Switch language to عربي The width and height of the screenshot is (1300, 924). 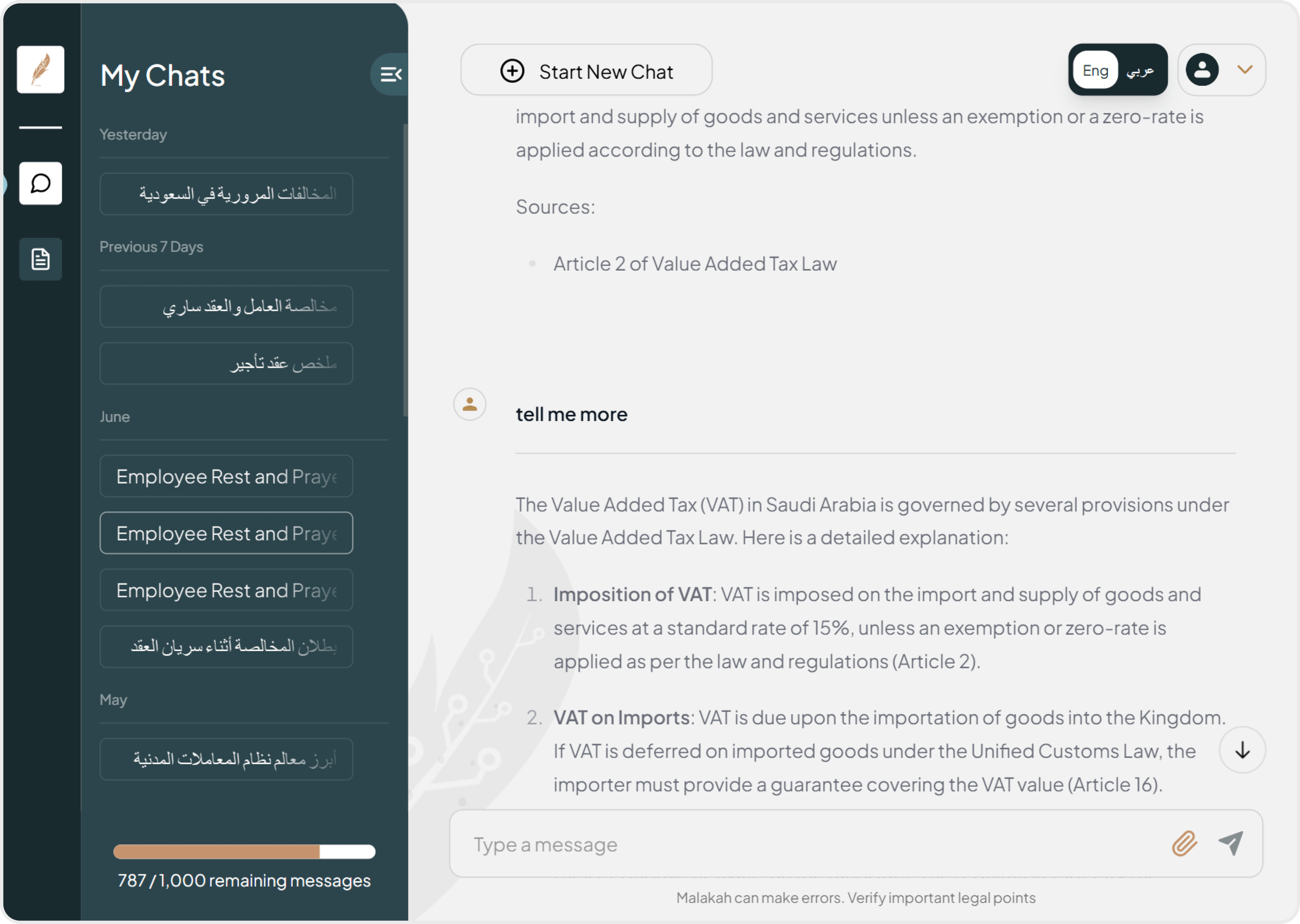click(x=1140, y=70)
